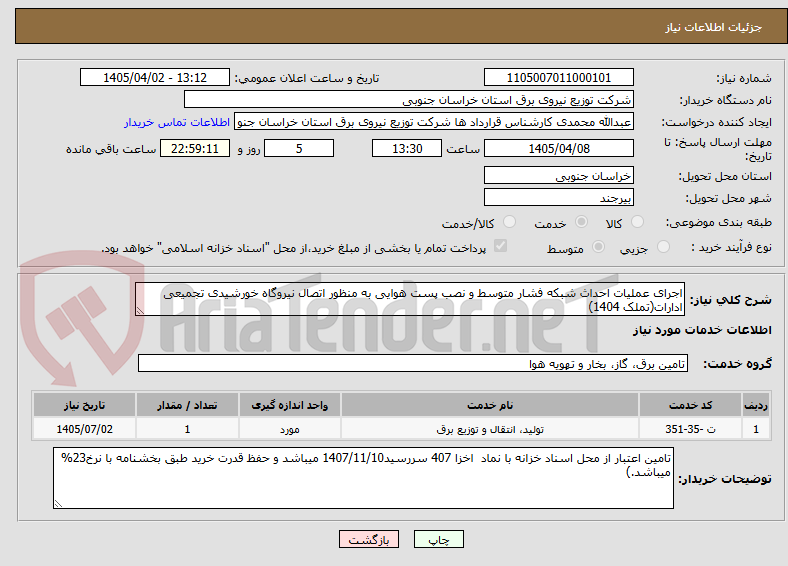Select the کالا radio button
The image size is (788, 566).
637,222
